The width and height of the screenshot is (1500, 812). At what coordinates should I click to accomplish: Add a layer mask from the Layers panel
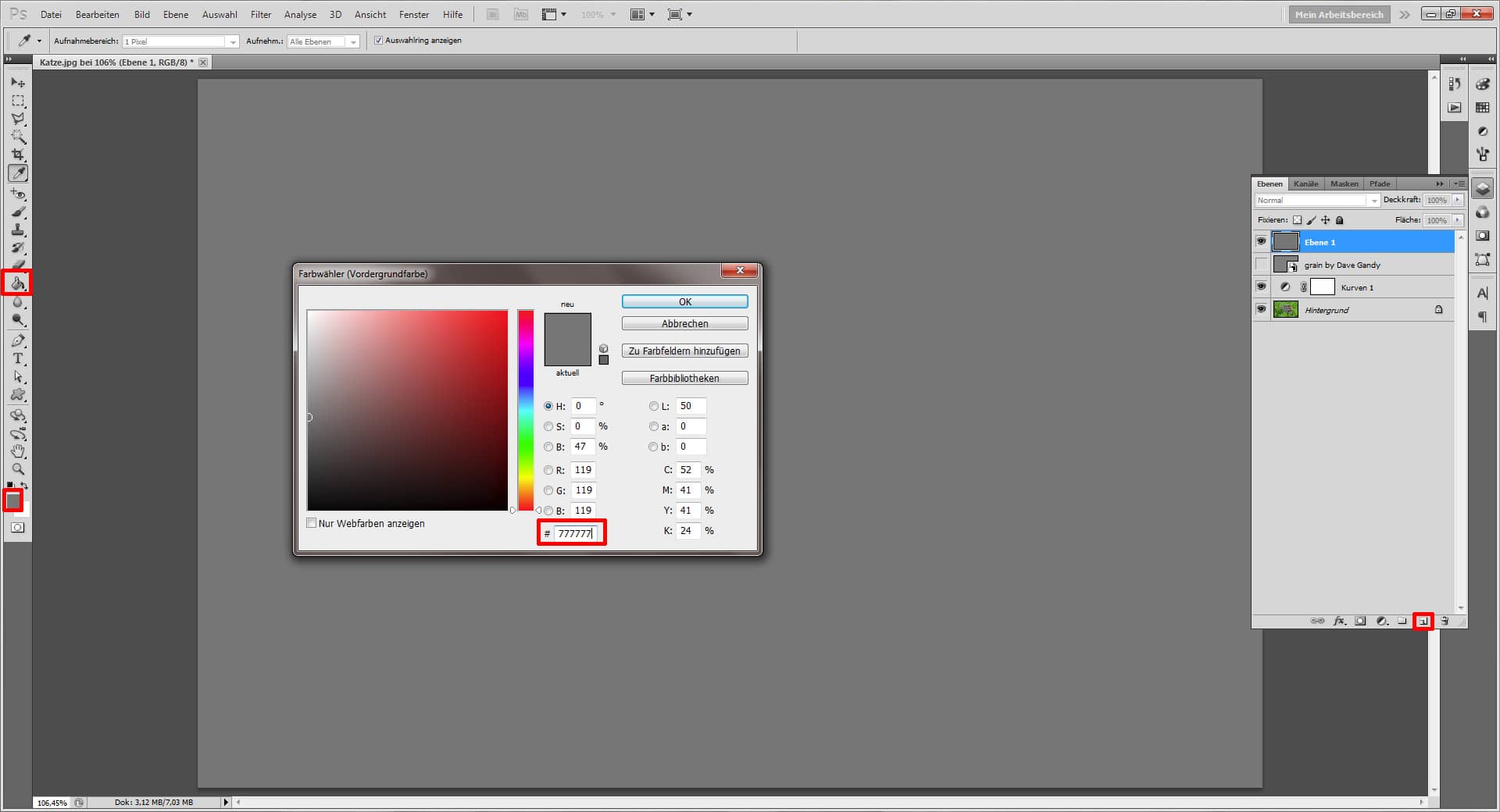[x=1360, y=621]
